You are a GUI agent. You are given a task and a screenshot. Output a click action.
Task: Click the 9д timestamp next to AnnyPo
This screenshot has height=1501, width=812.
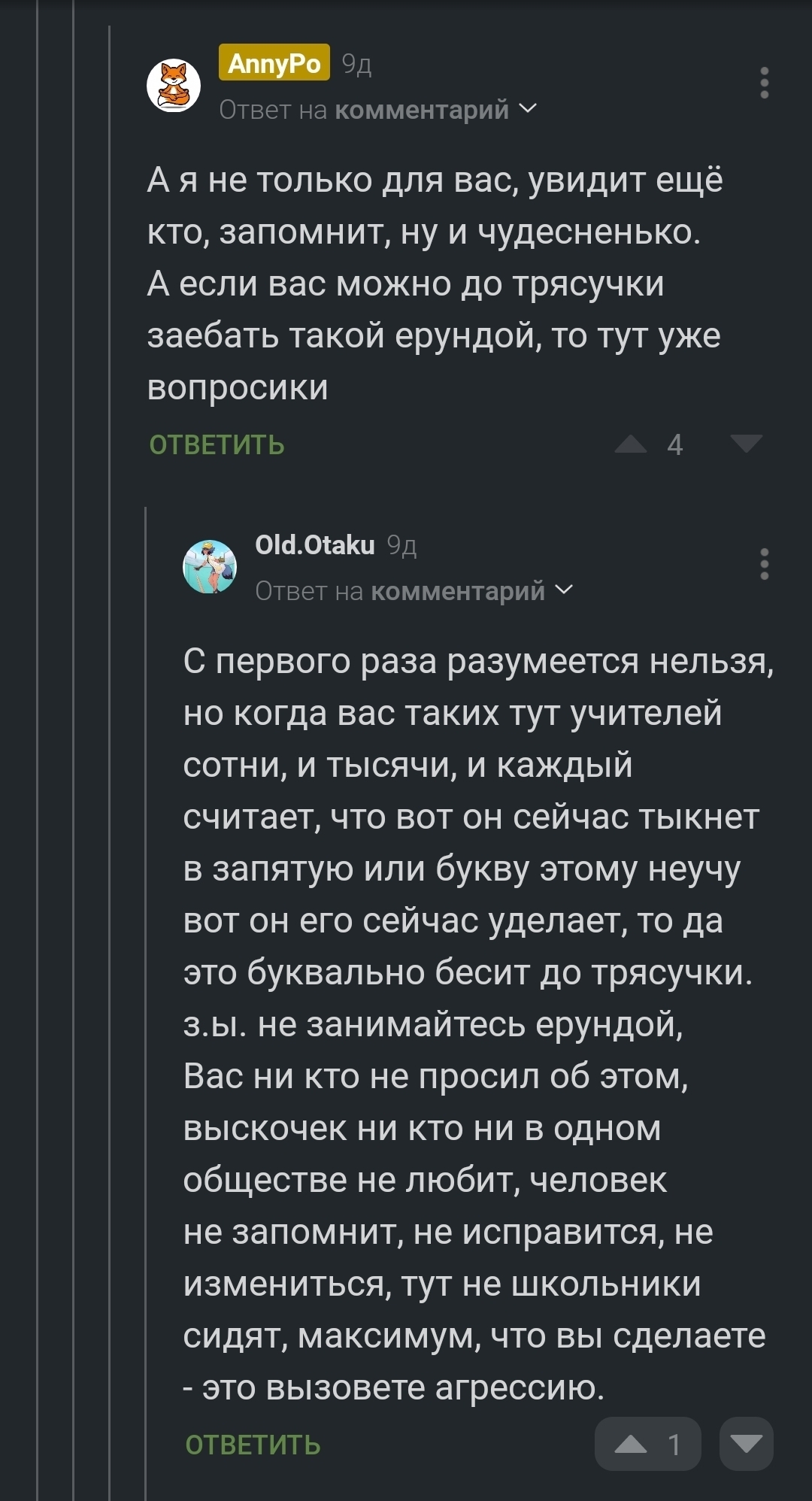coord(356,65)
